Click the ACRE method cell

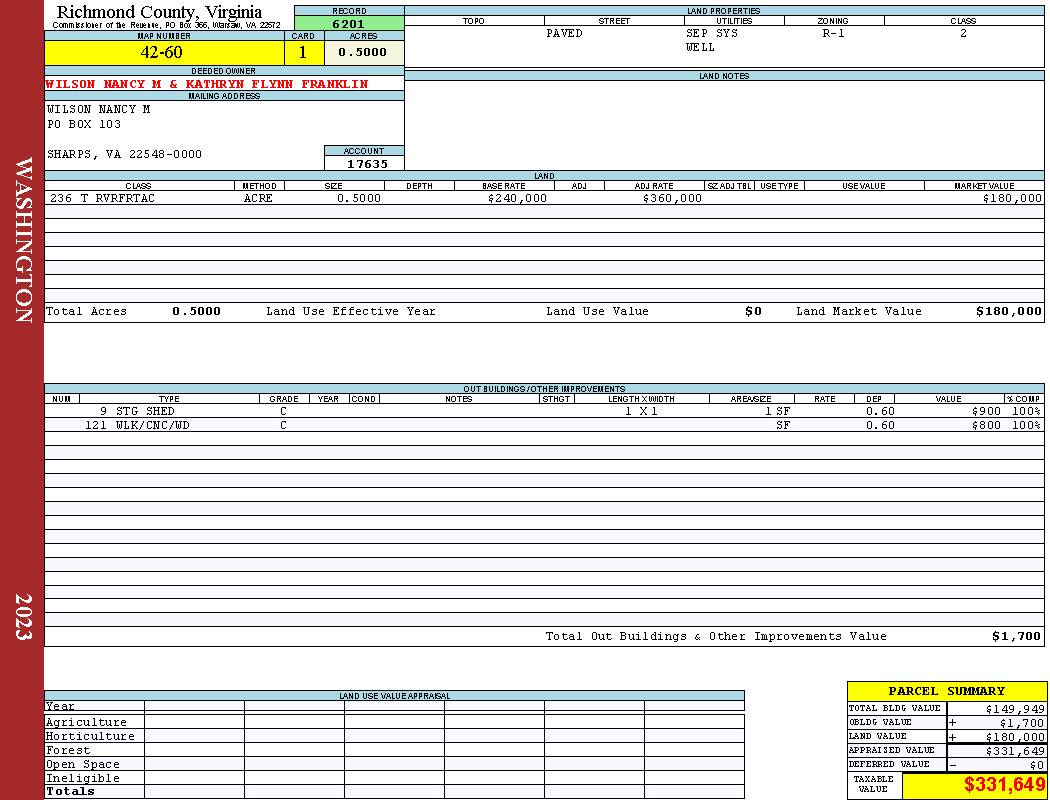pyautogui.click(x=258, y=198)
